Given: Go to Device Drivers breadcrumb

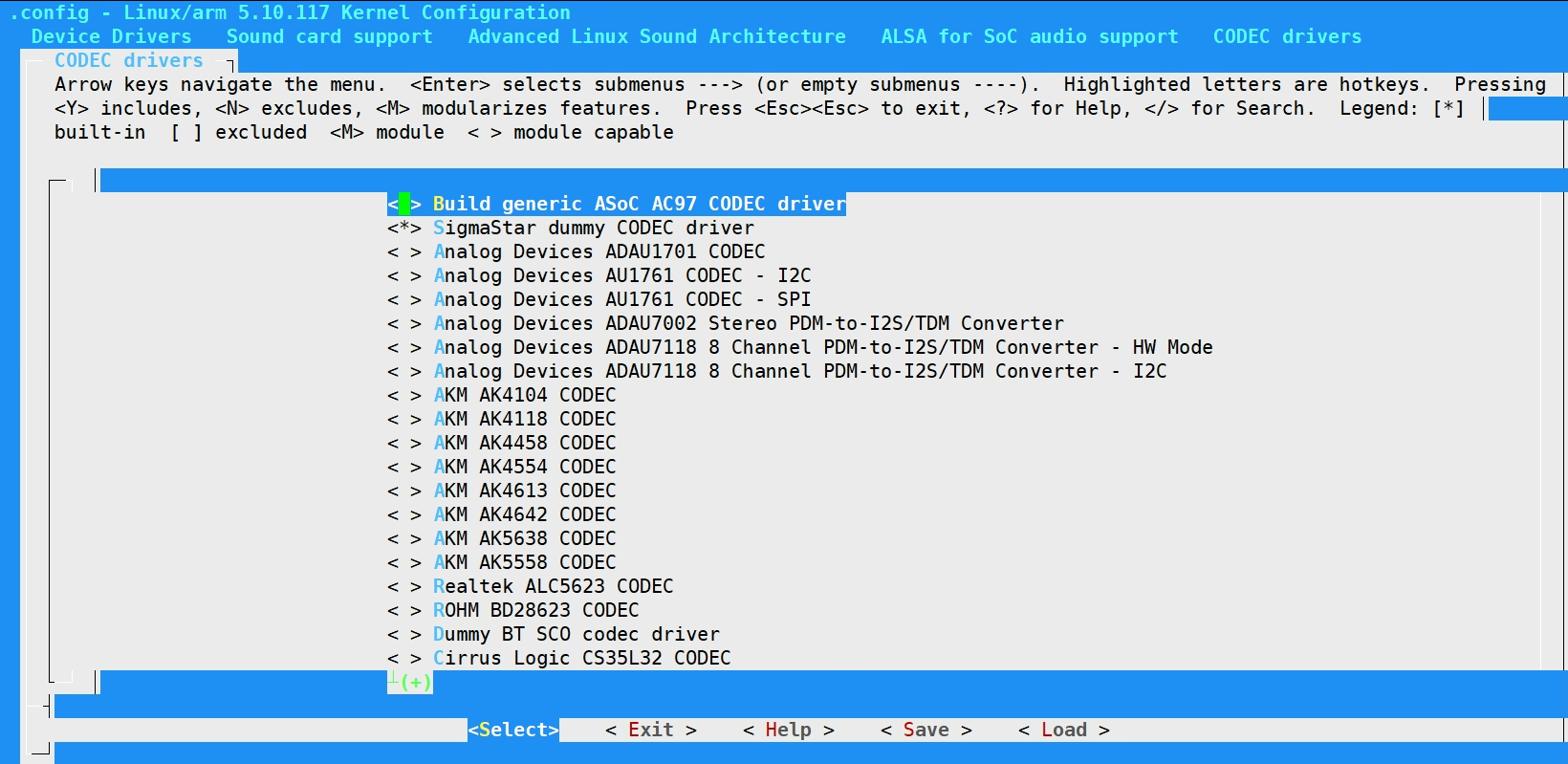Looking at the screenshot, I should 112,36.
